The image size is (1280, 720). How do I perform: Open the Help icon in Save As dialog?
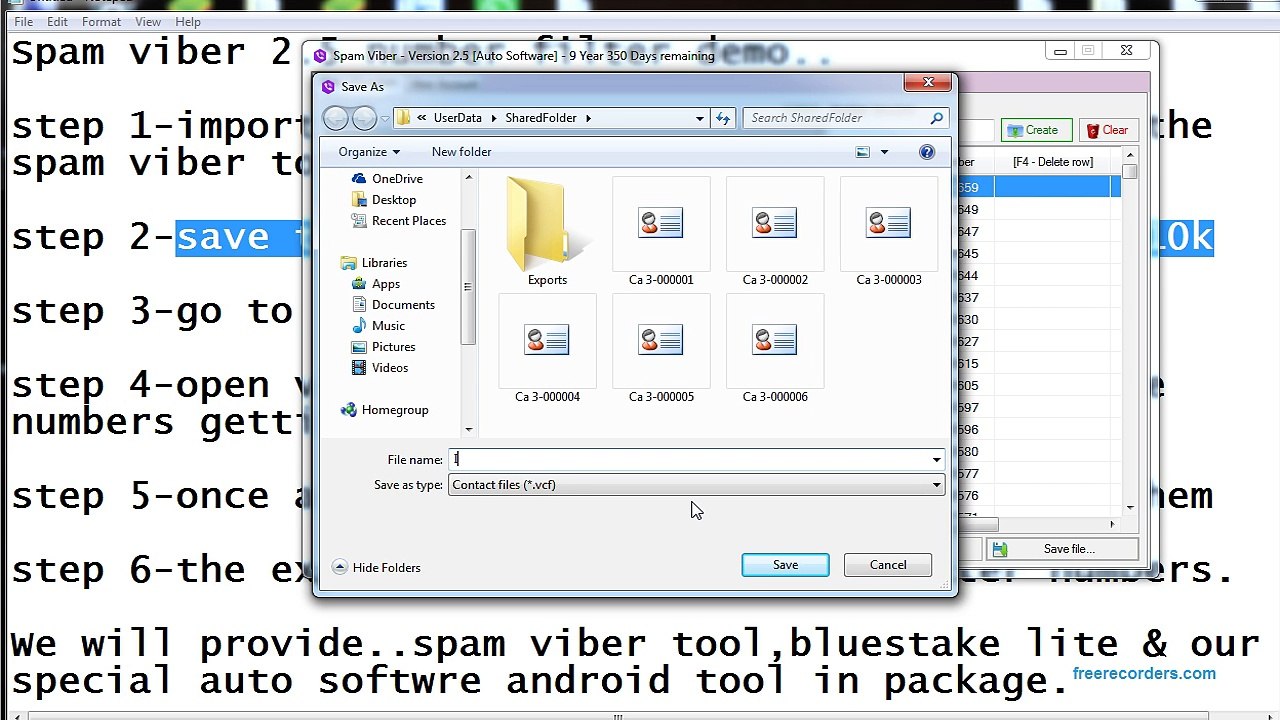pyautogui.click(x=927, y=152)
